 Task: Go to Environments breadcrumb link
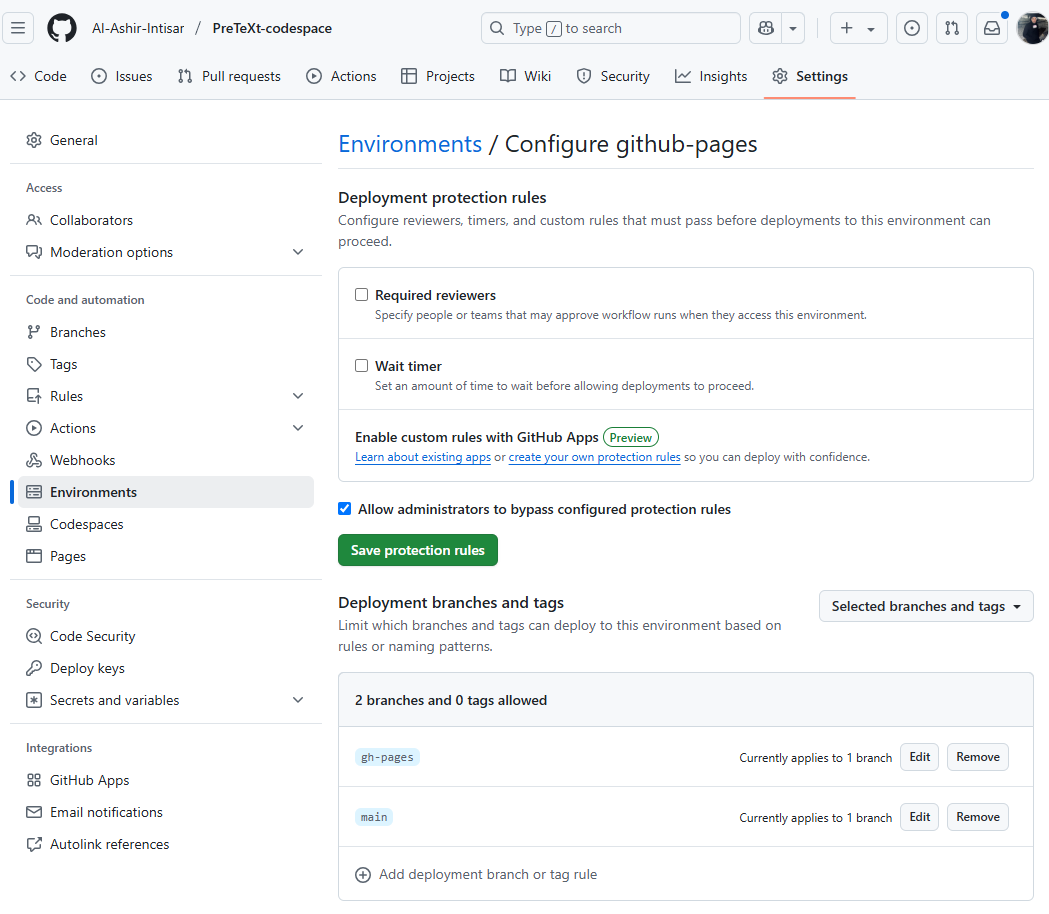(409, 144)
